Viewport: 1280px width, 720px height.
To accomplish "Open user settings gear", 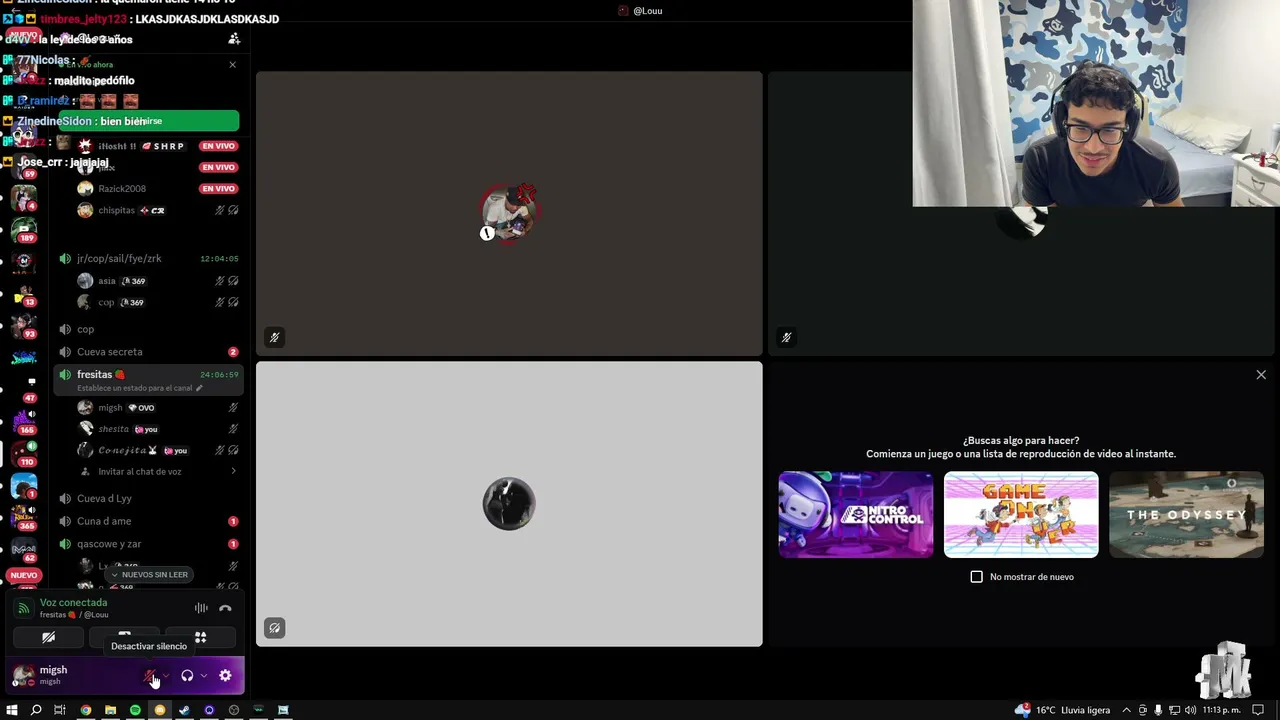I will pos(225,676).
